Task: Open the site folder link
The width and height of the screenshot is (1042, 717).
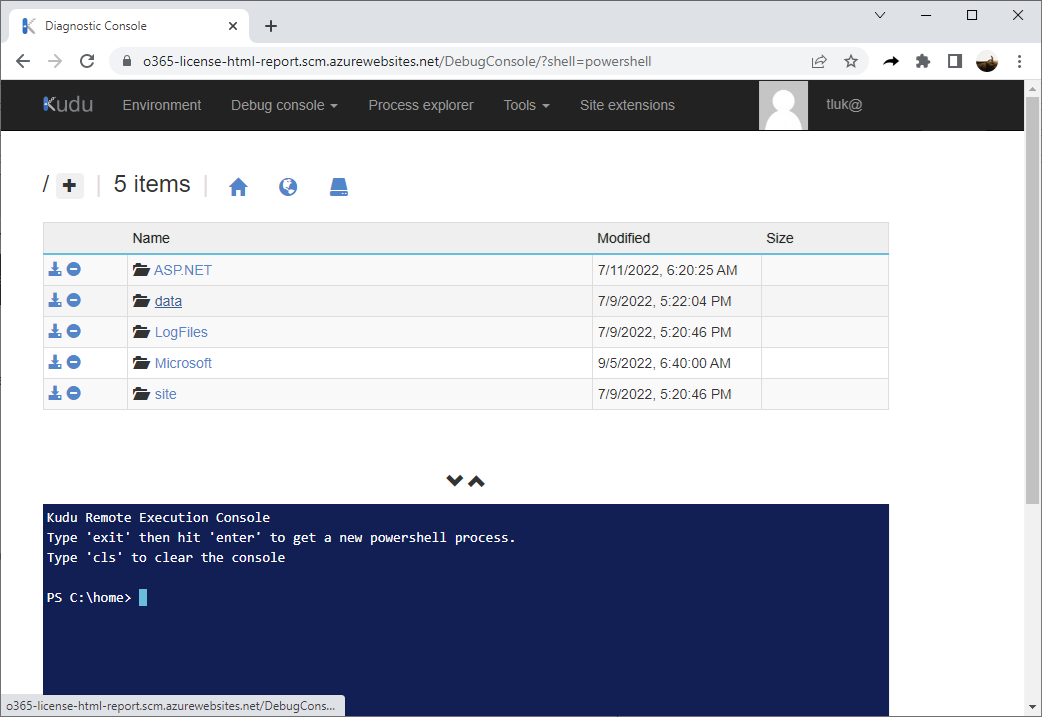Action: point(165,394)
